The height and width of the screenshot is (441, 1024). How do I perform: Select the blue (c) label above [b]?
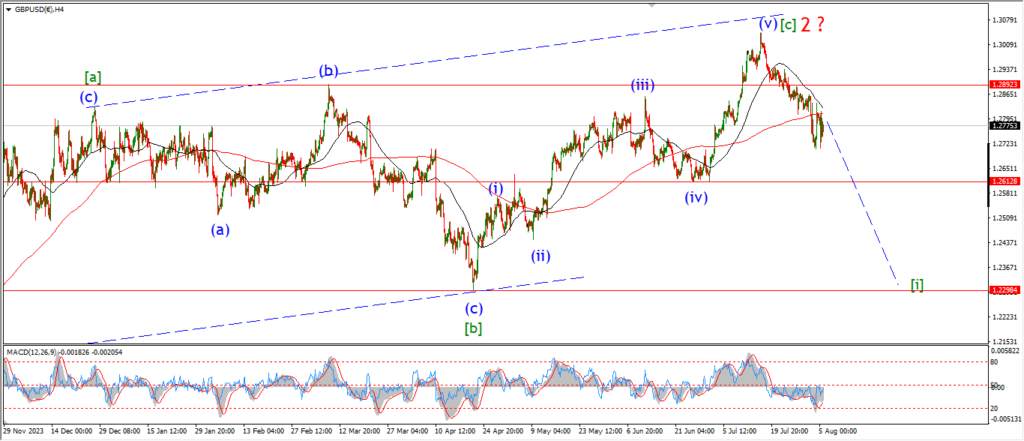click(474, 308)
